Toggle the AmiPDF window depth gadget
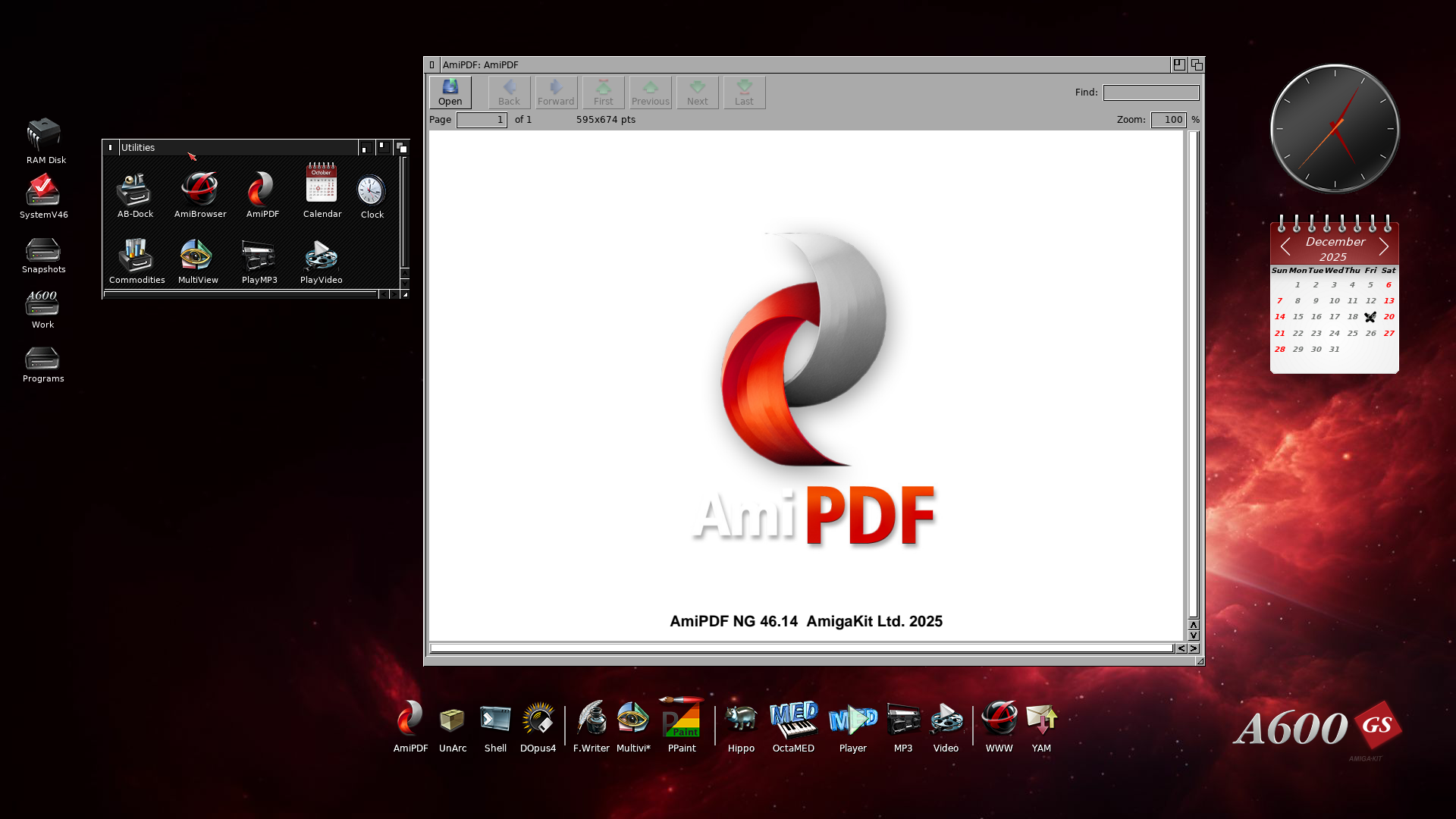Image resolution: width=1456 pixels, height=819 pixels. (x=1197, y=65)
